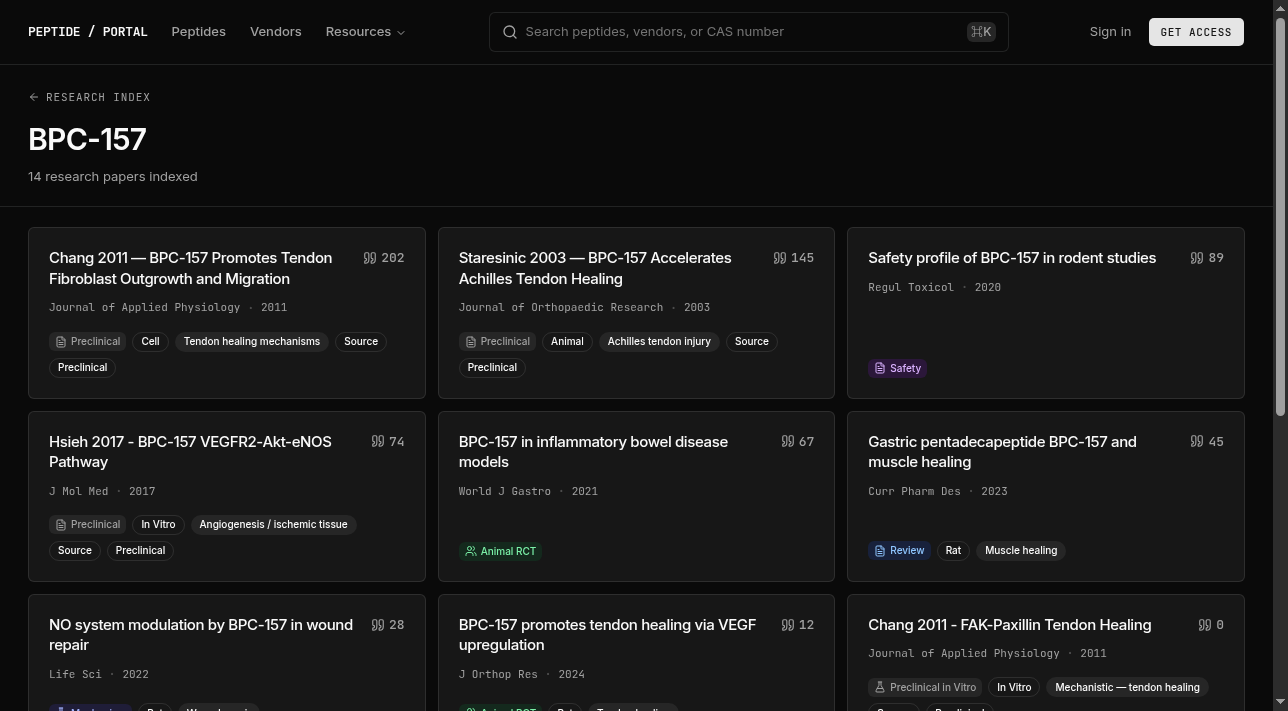Viewport: 1288px width, 711px height.
Task: Click 'J Orthop Res · 2024' text
Action: tap(522, 675)
